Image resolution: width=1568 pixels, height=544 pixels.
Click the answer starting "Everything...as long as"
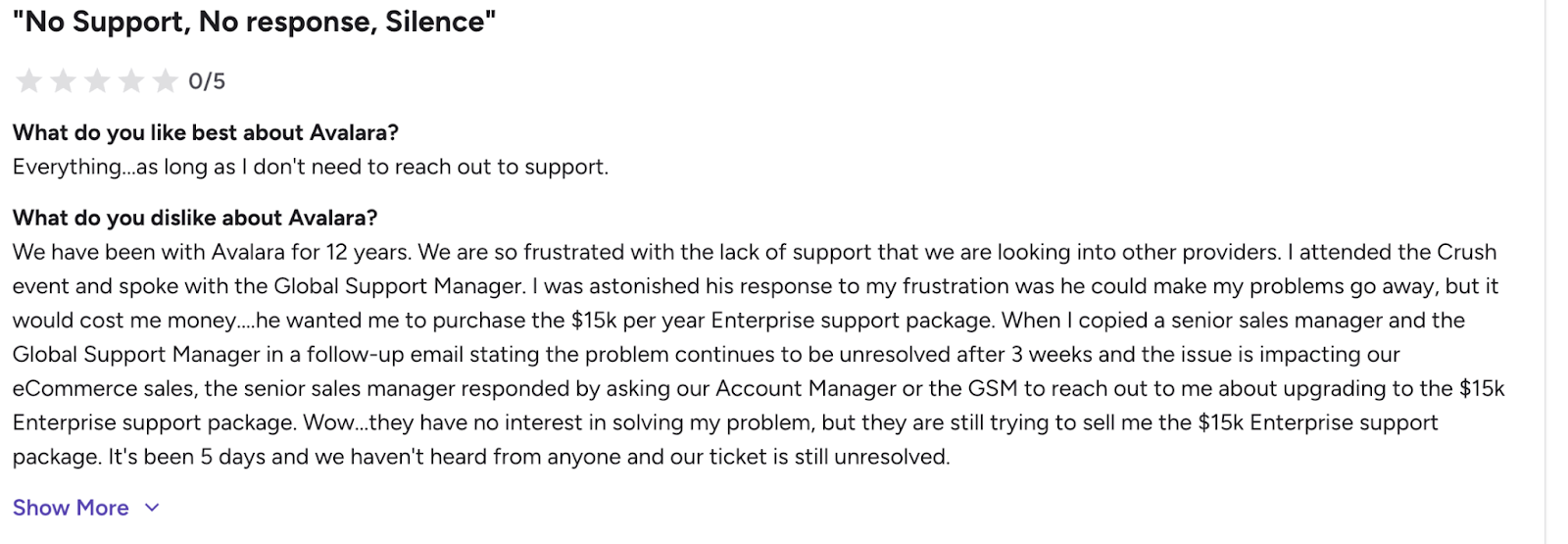click(311, 167)
